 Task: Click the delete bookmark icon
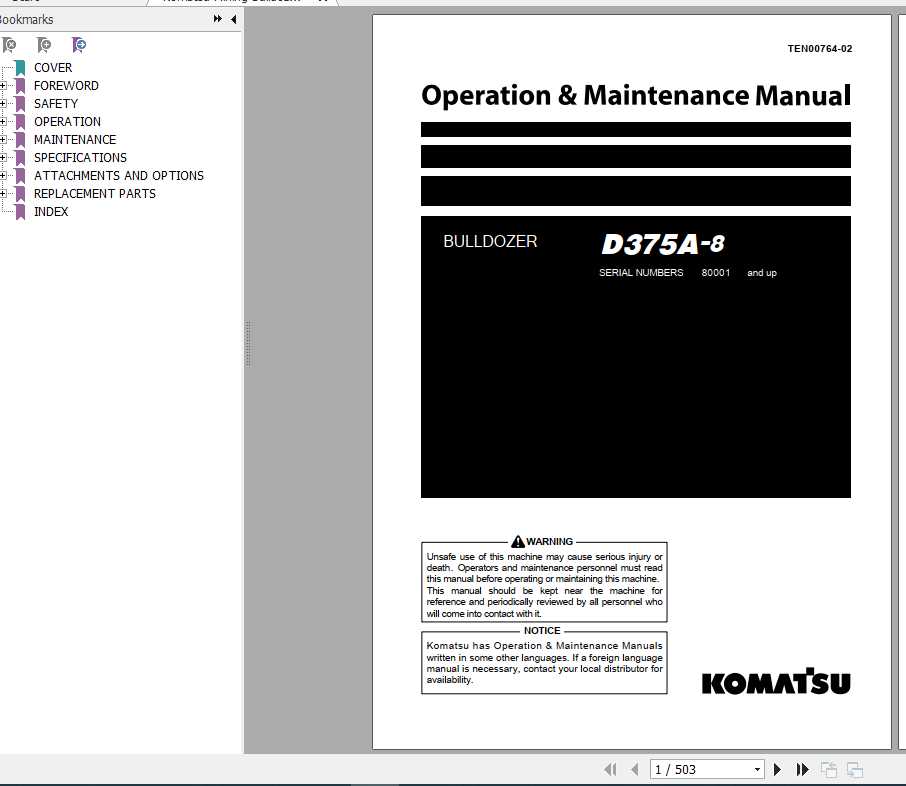[10, 45]
